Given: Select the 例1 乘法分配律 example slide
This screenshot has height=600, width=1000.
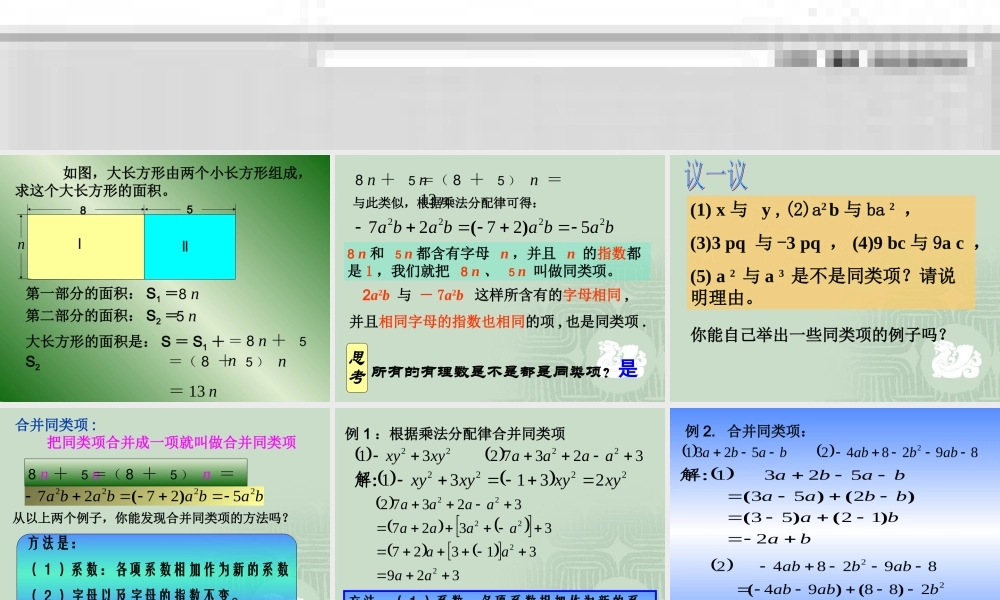Looking at the screenshot, I should point(500,504).
